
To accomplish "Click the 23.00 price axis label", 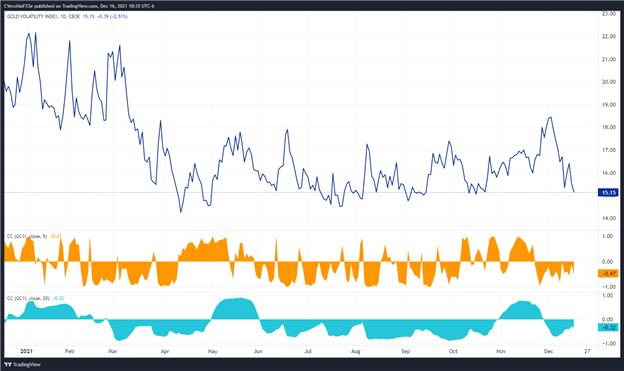I will click(x=609, y=14).
